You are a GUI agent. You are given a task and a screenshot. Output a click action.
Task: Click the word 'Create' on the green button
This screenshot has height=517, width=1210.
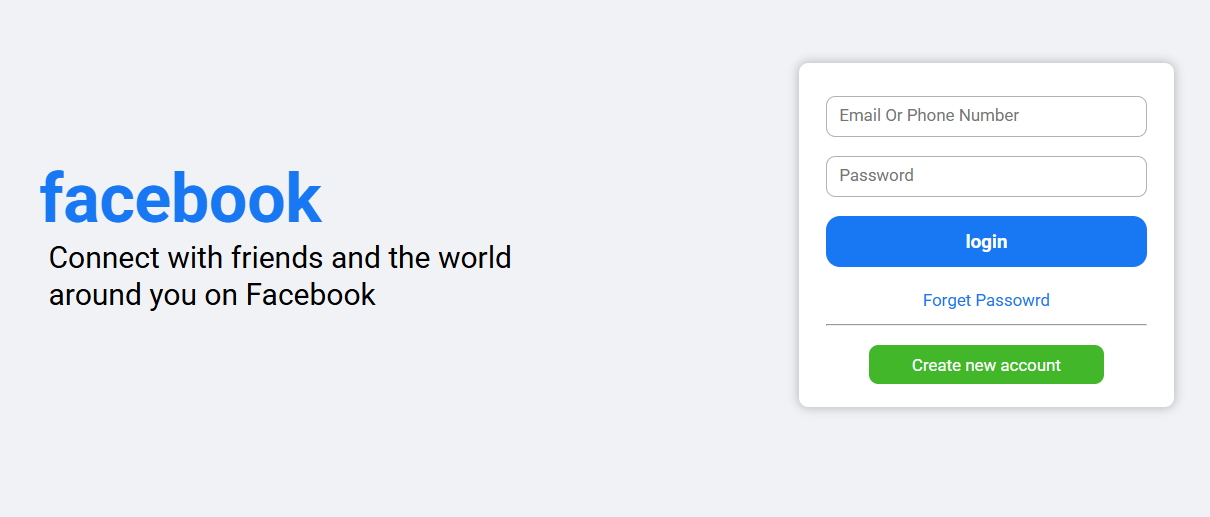(936, 365)
